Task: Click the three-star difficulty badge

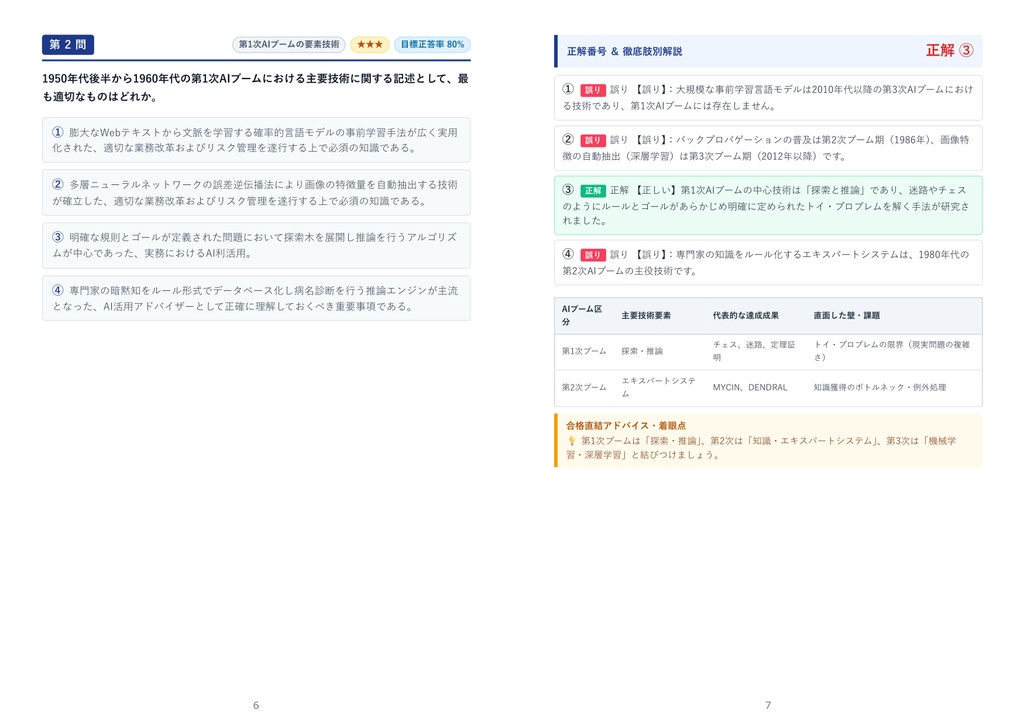Action: 370,44
